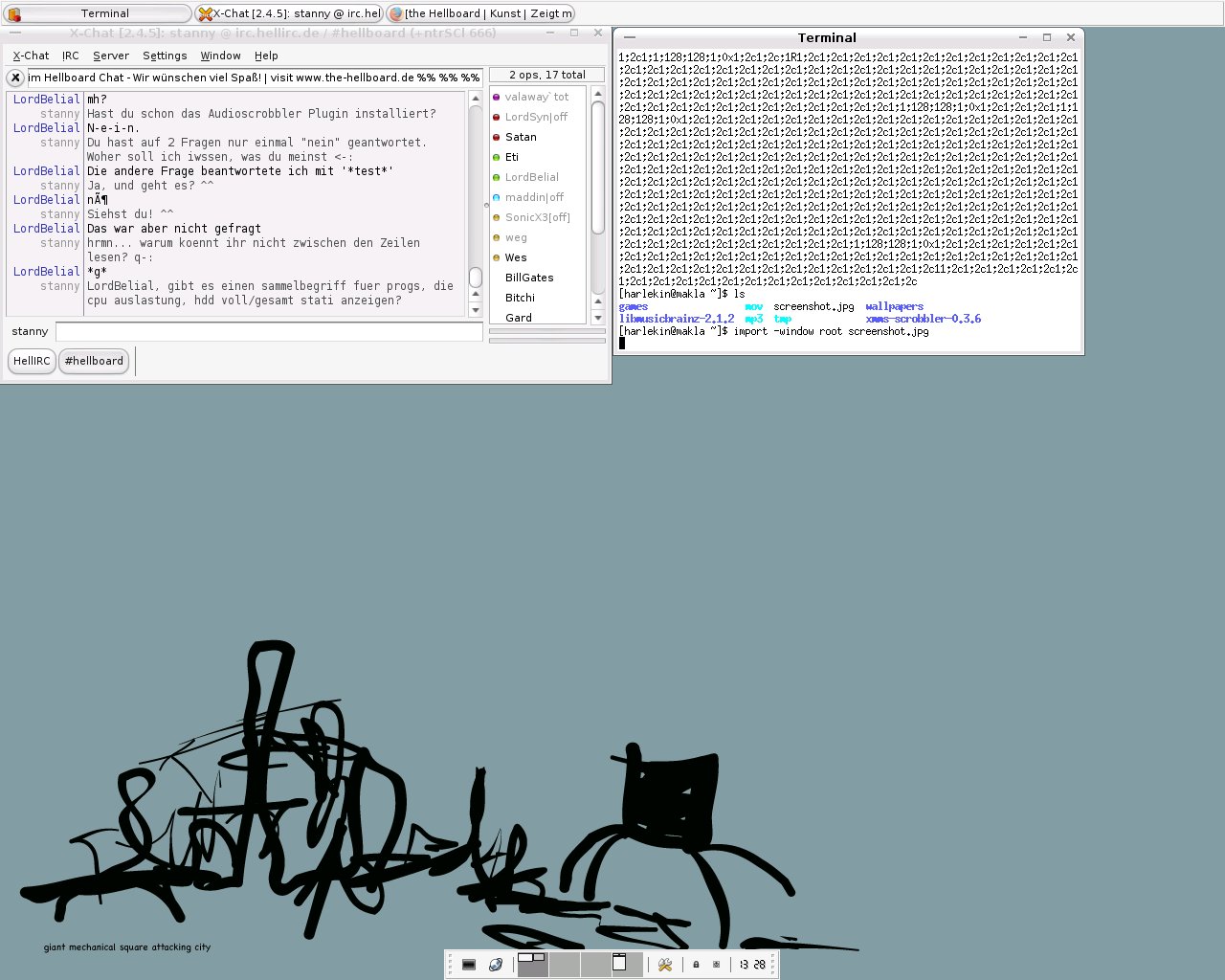This screenshot has width=1225, height=980.
Task: Click the lock screen icon in panel
Action: 696,965
